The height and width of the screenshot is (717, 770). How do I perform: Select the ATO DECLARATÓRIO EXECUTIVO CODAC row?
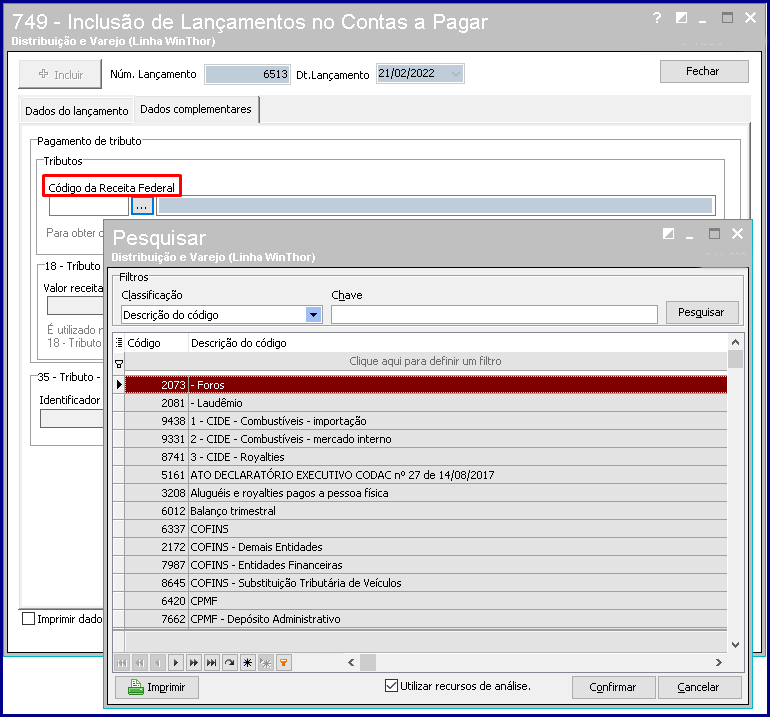426,475
